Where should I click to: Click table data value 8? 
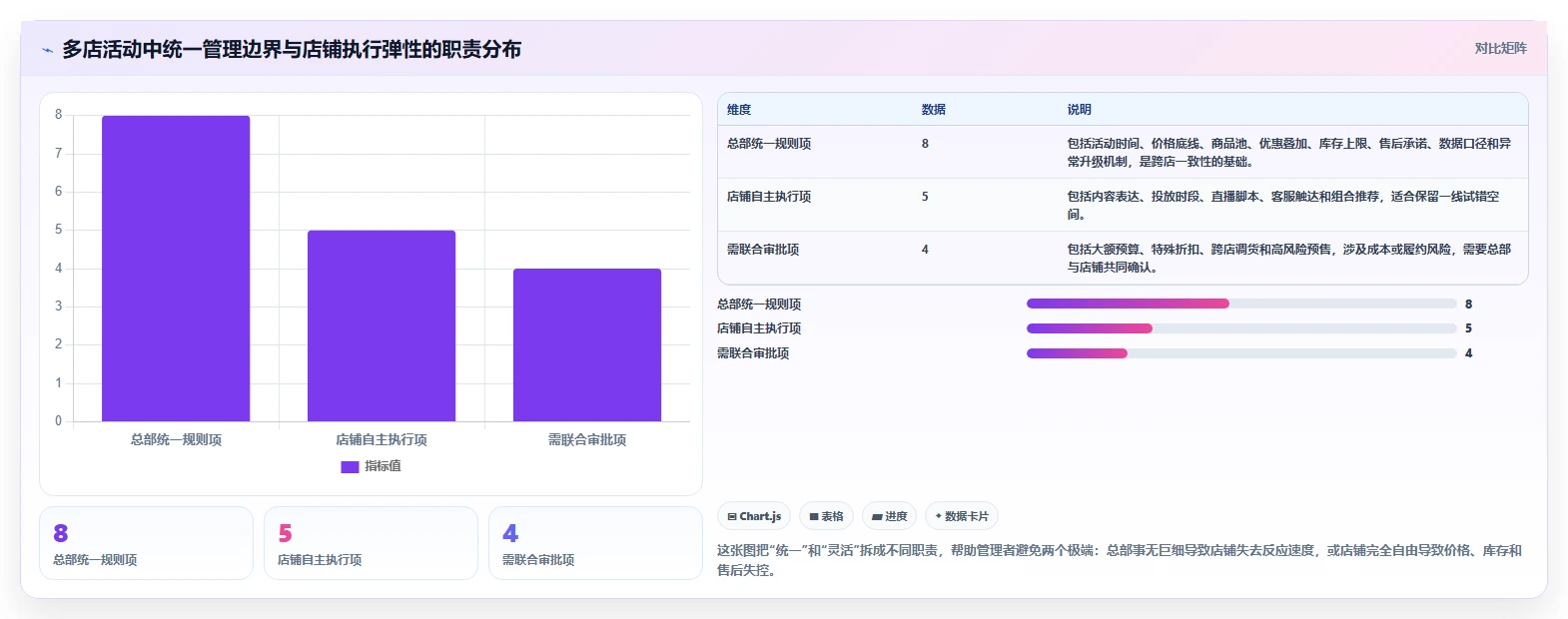(x=925, y=144)
